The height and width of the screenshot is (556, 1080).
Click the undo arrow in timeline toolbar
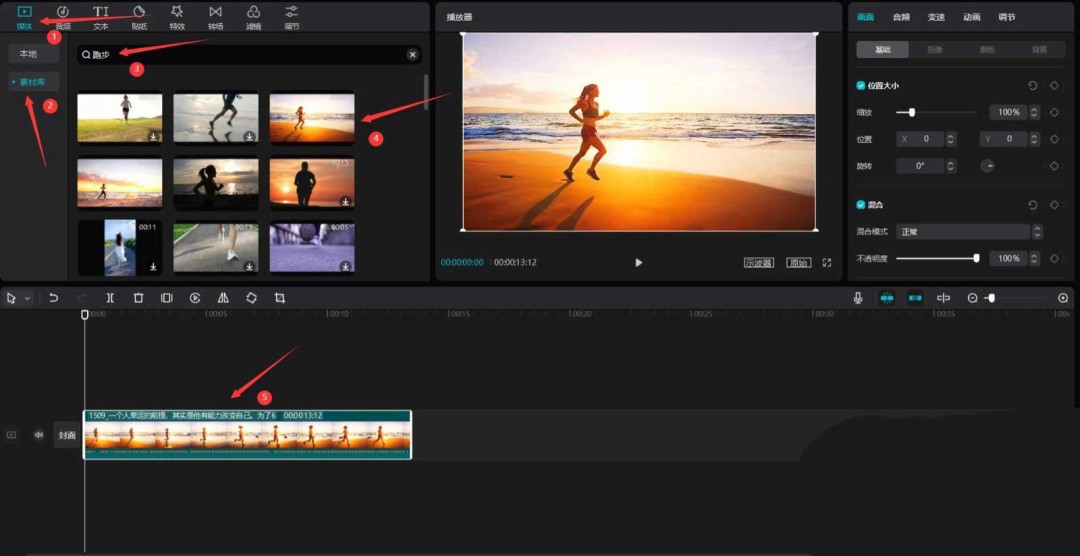coord(54,298)
